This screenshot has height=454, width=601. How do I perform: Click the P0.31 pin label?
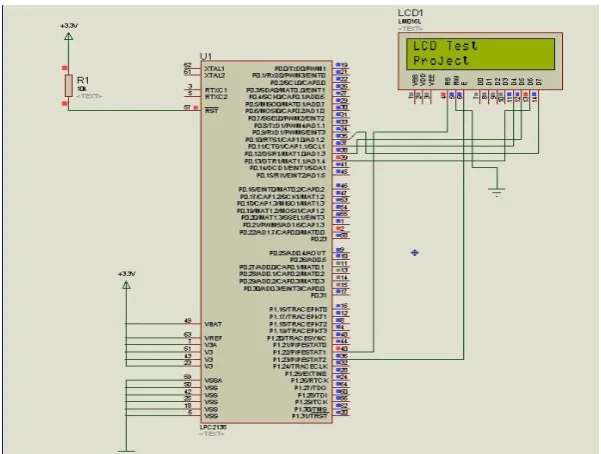click(x=319, y=296)
